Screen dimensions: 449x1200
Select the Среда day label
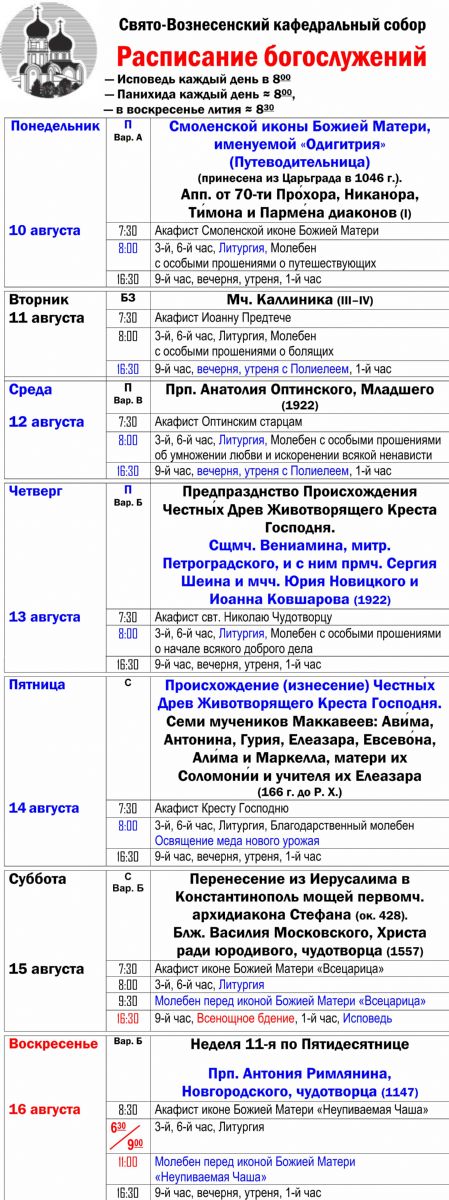click(30, 389)
